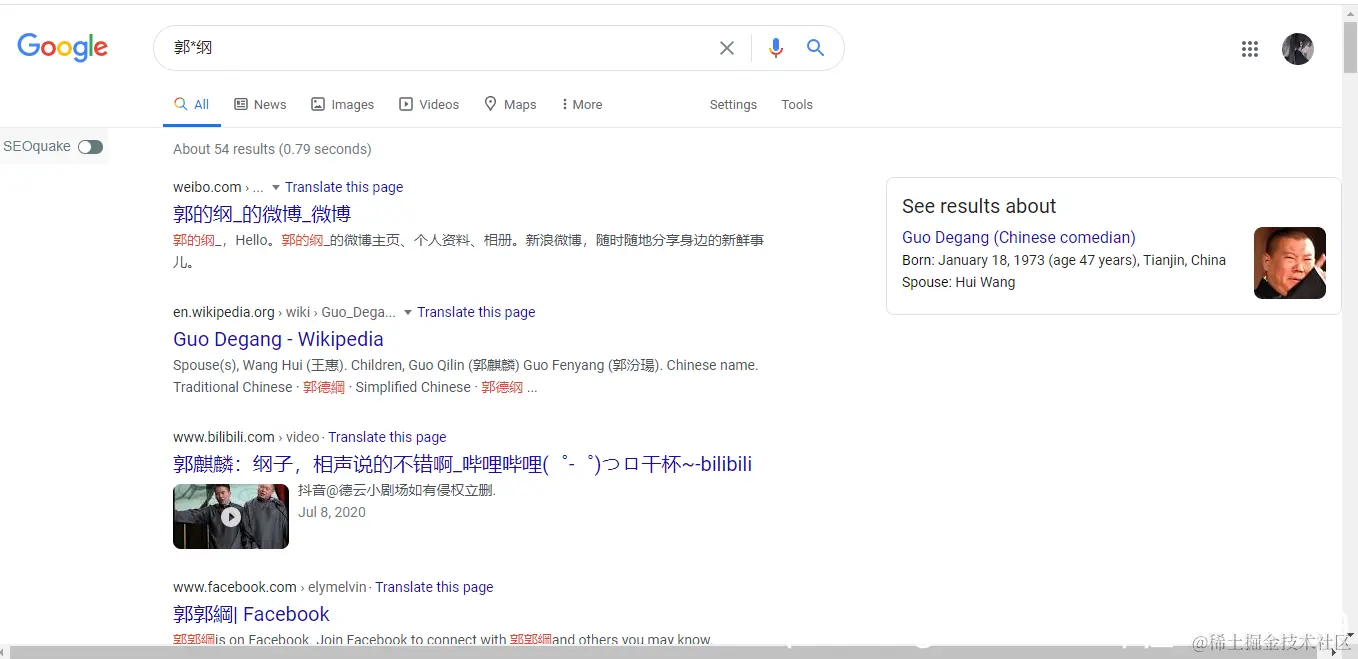Select the magnifying glass to search
This screenshot has width=1358, height=659.
[x=815, y=47]
